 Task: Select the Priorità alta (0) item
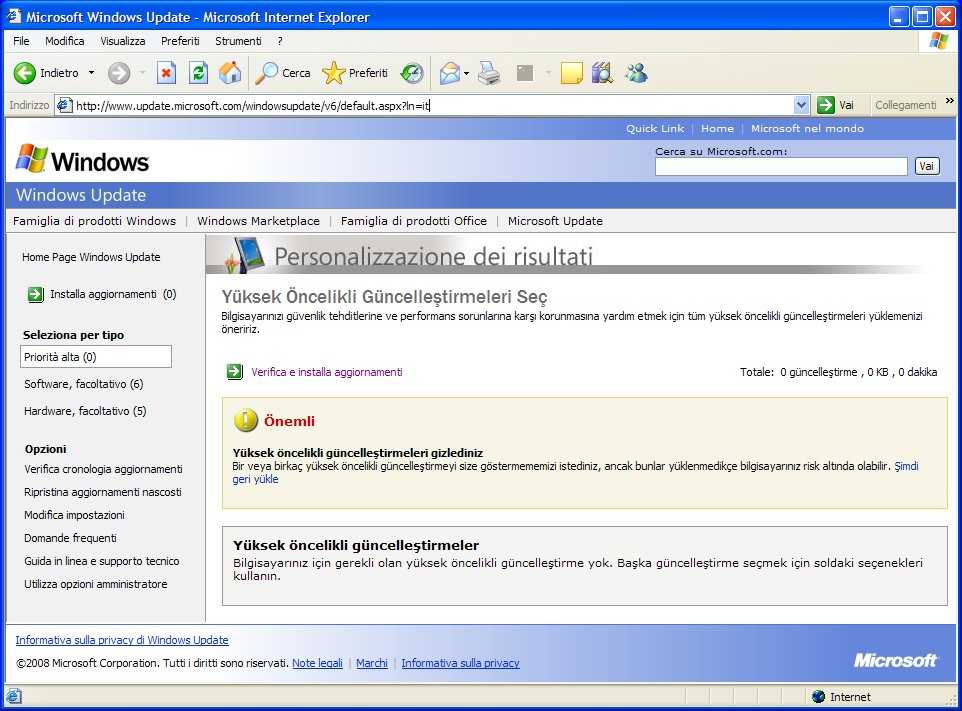(x=96, y=357)
